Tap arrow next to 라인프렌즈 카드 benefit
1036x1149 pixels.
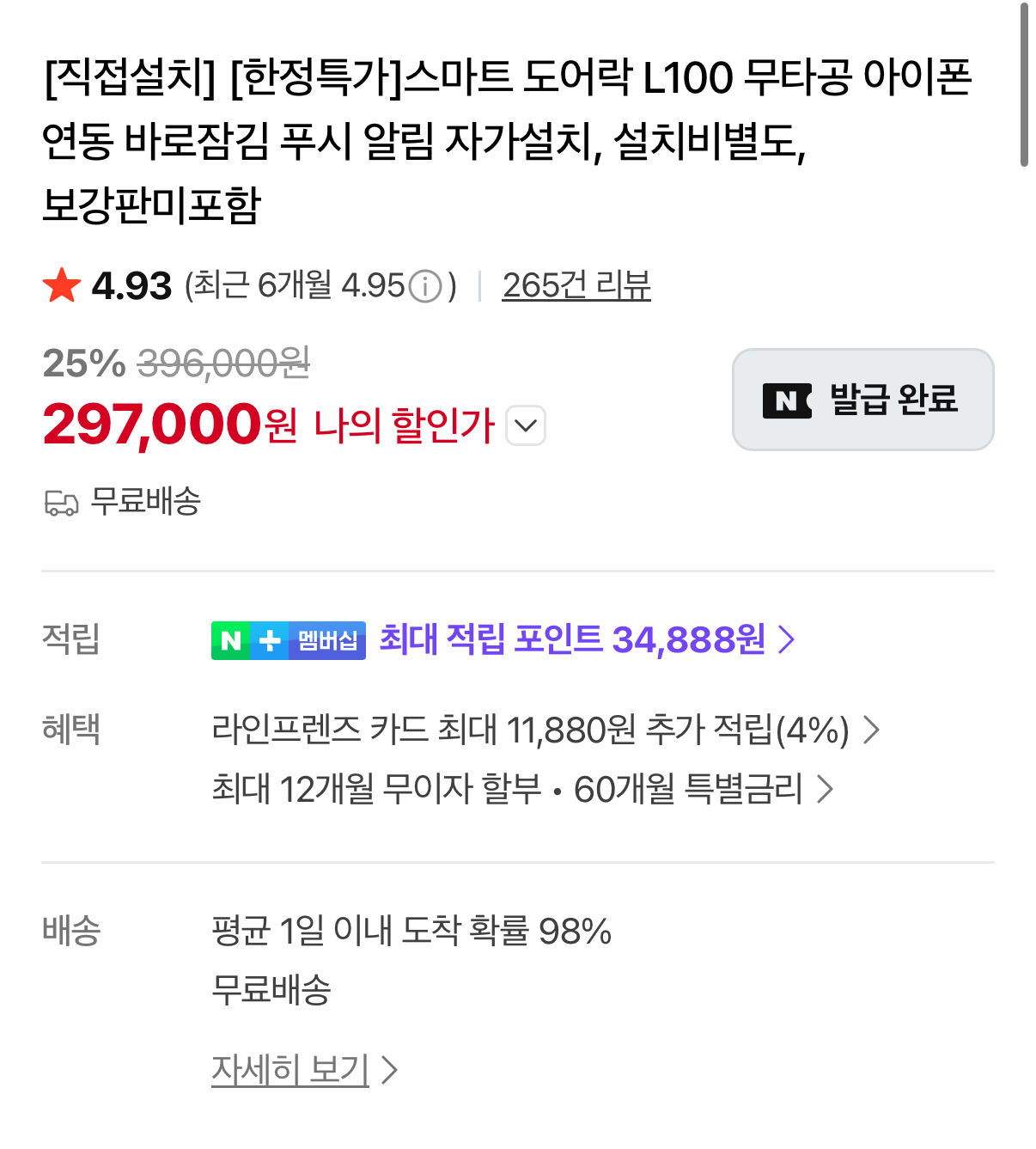pyautogui.click(x=871, y=730)
